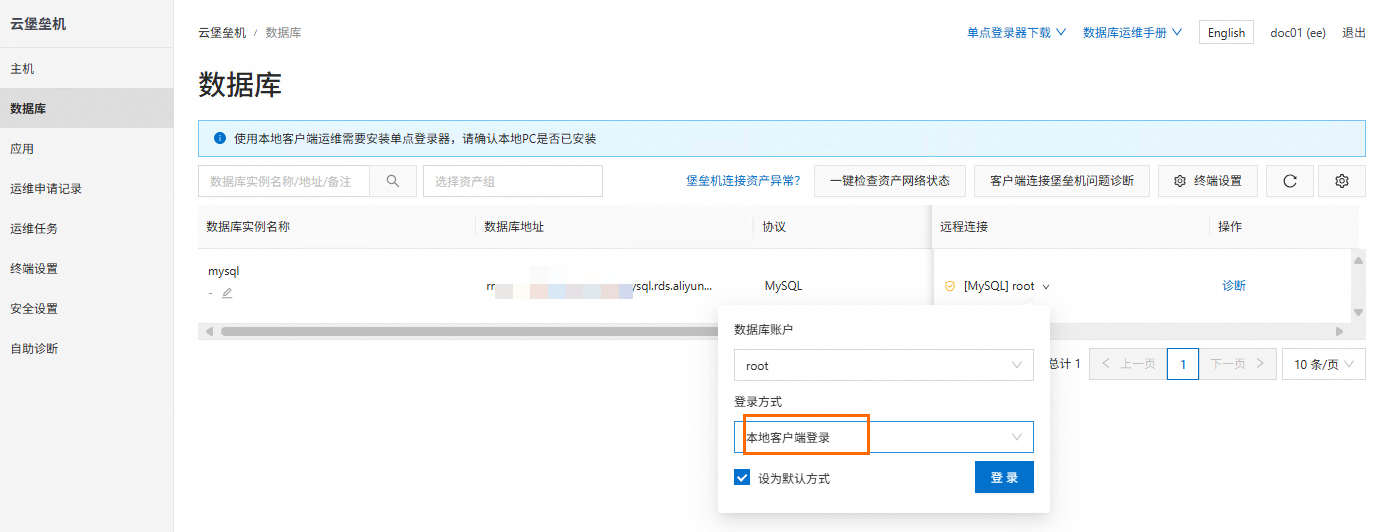
Task: Open 运维申请记录 in the sidebar
Action: click(87, 188)
